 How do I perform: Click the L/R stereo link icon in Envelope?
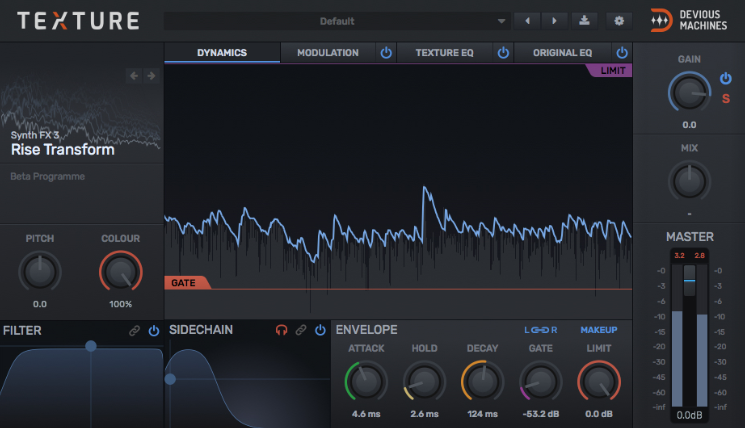click(541, 330)
